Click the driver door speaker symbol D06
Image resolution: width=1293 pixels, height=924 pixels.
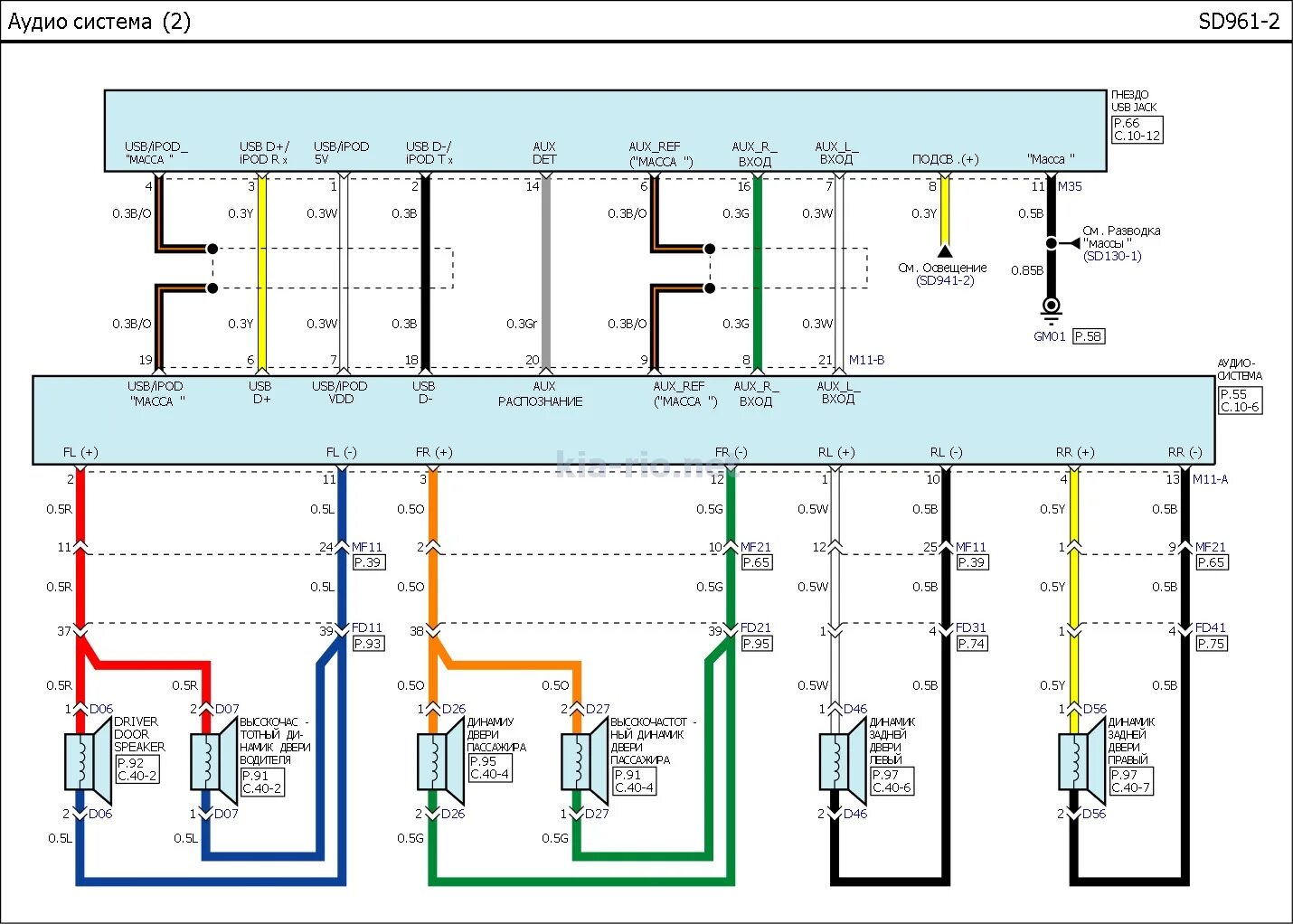(88, 762)
